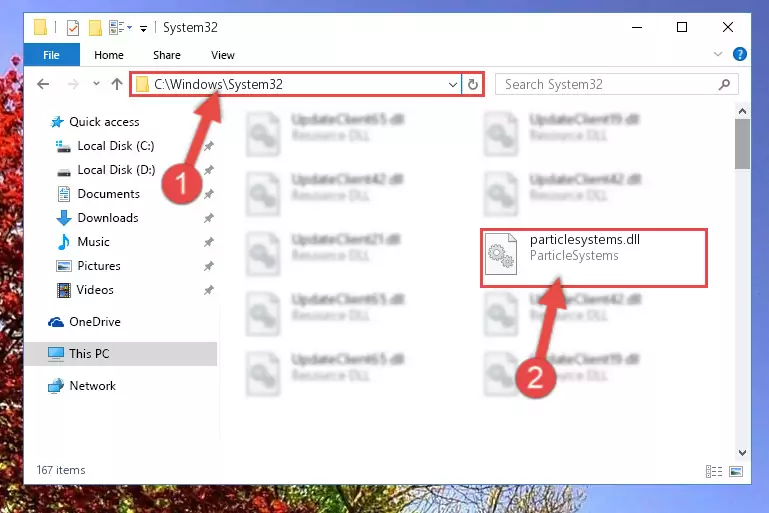Click the pin icon beside Local Disk (D:)

208,170
